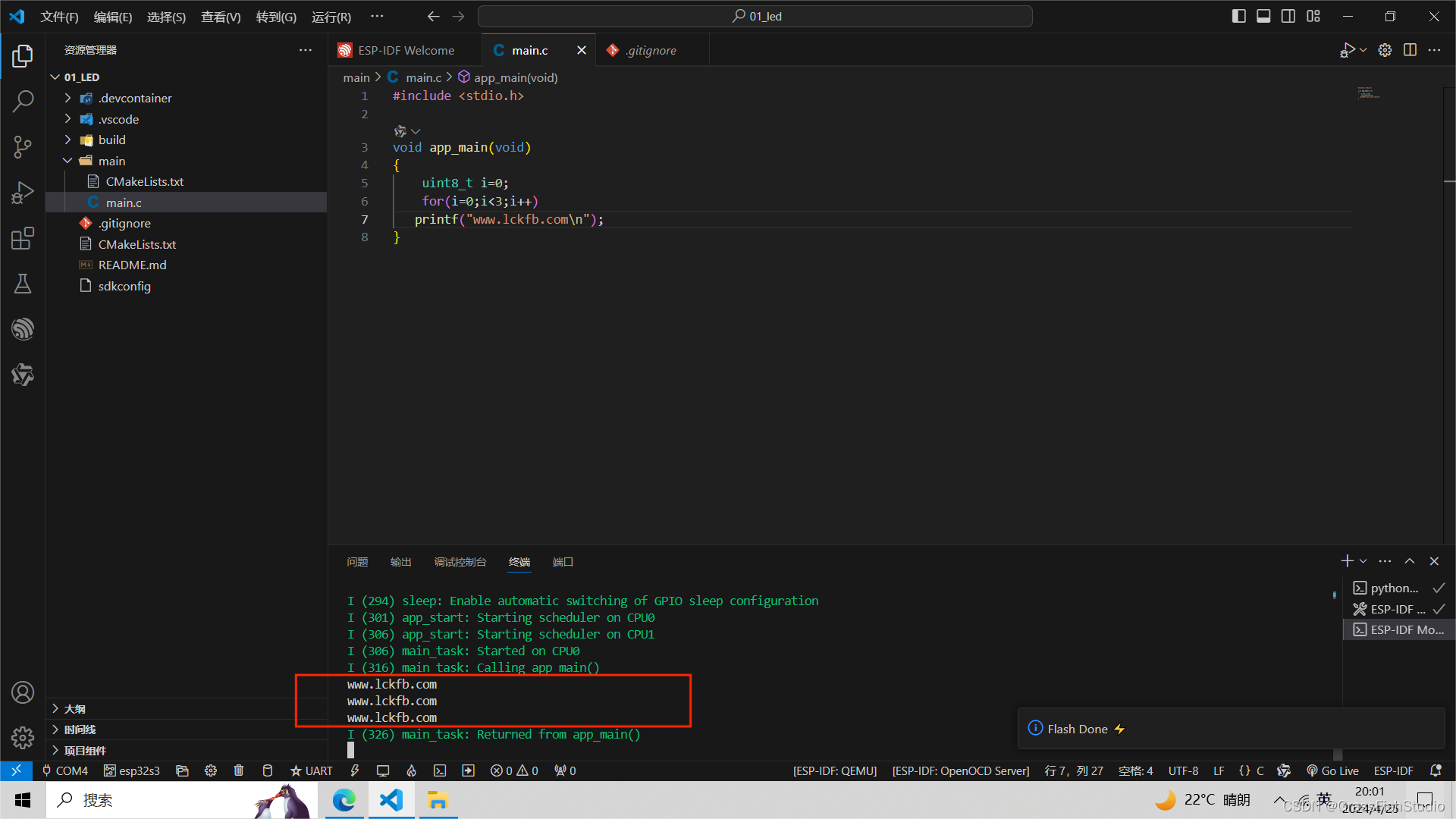Switch to the 输出 panel tab

click(400, 562)
